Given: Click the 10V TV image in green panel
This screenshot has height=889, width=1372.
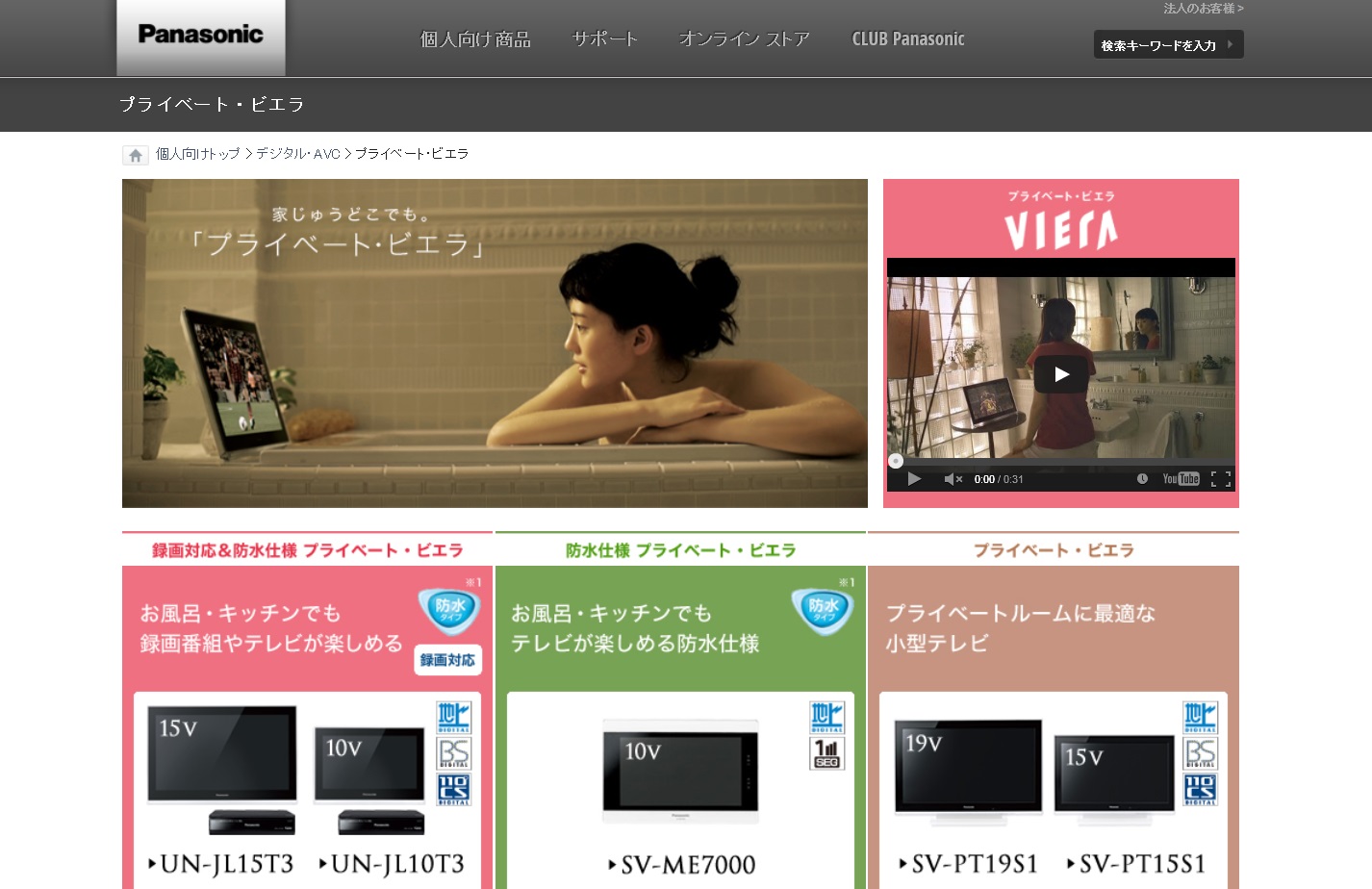Looking at the screenshot, I should pos(680,771).
